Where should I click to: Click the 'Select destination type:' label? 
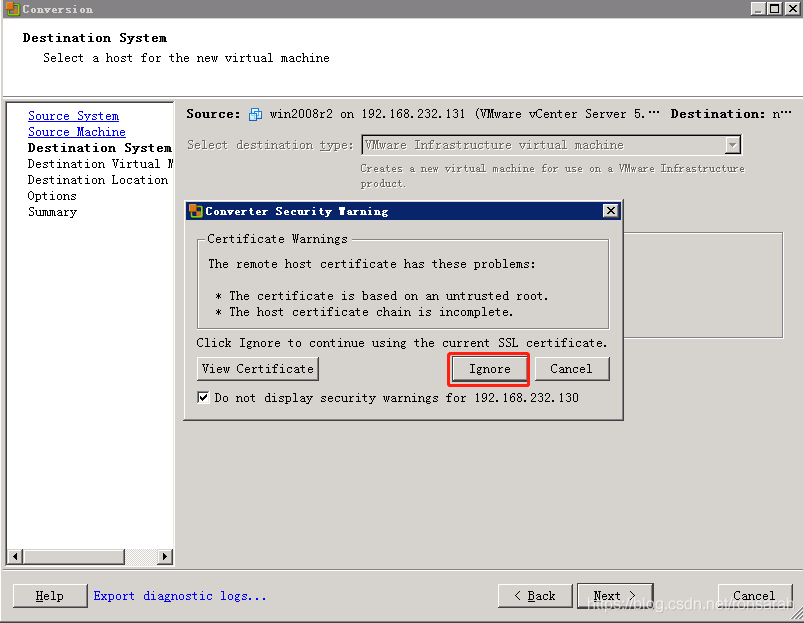coord(270,145)
